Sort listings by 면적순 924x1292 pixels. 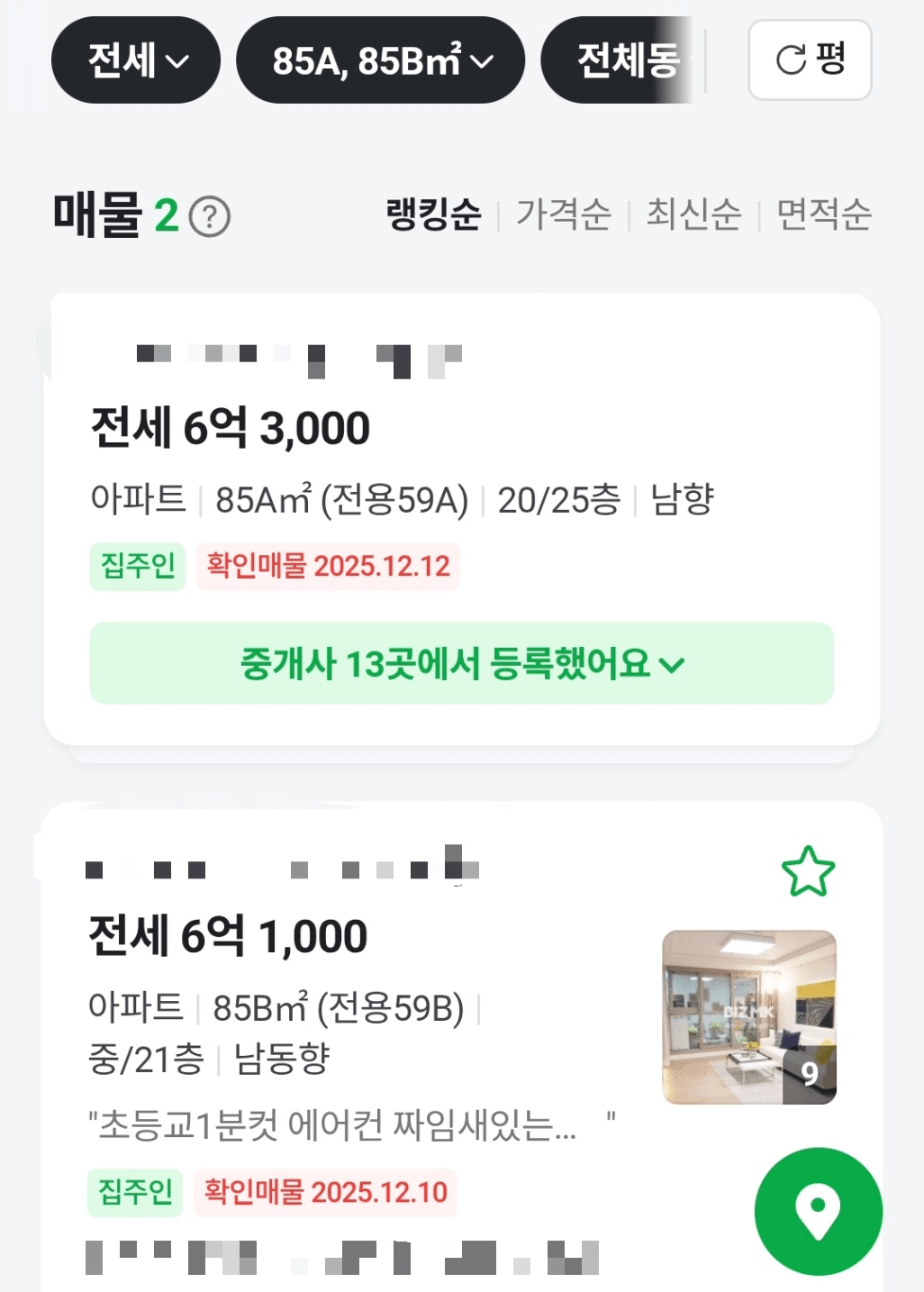(824, 214)
